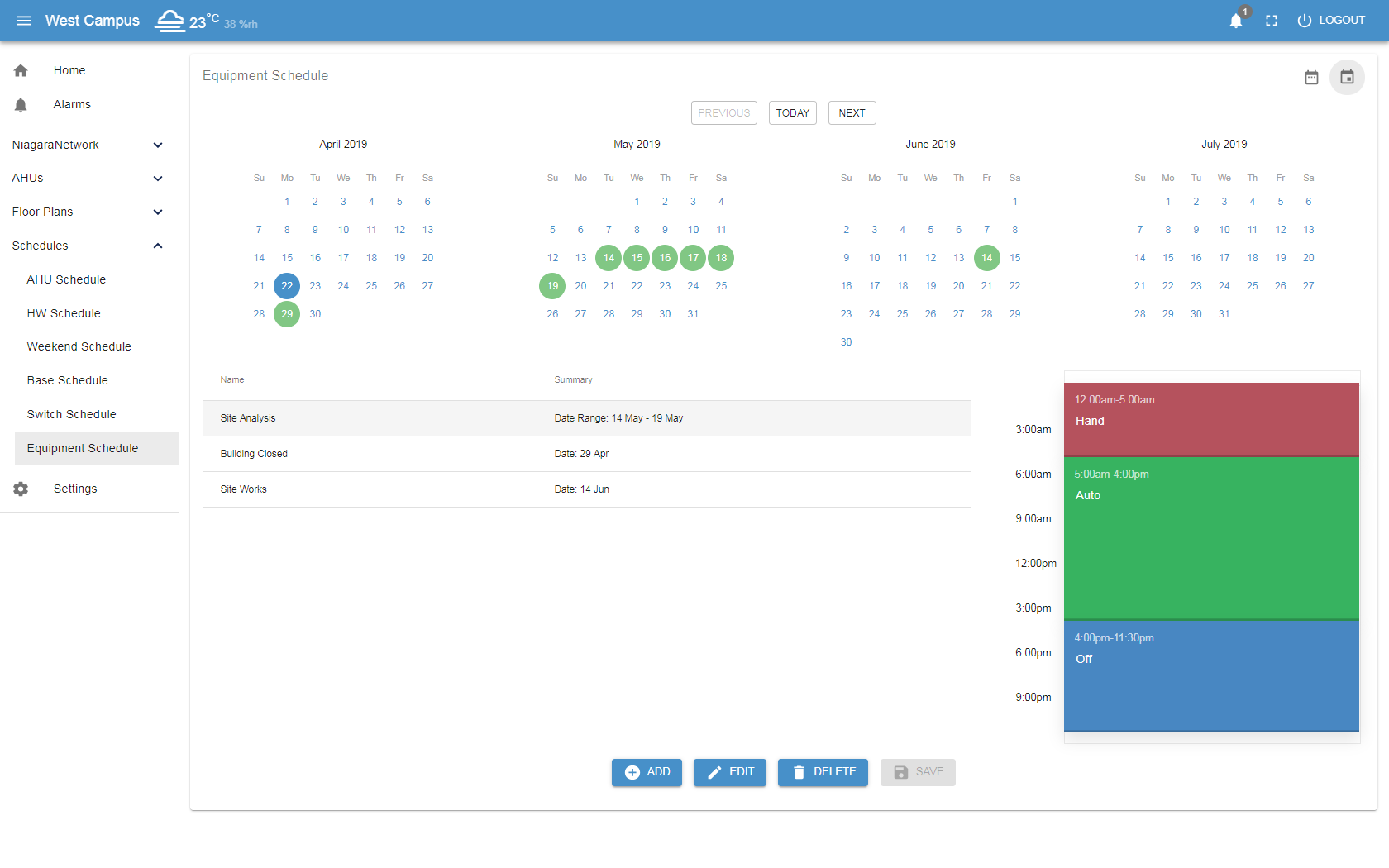This screenshot has width=1389, height=868.
Task: Click the Name column header
Action: [232, 380]
